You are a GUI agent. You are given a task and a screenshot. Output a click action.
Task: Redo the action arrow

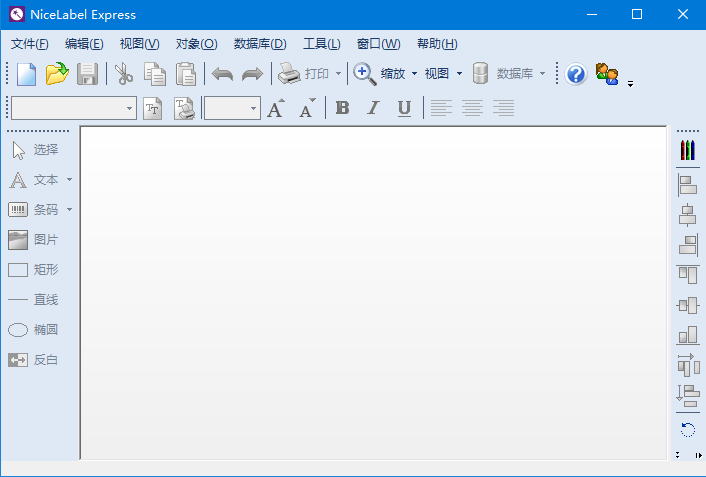252,74
